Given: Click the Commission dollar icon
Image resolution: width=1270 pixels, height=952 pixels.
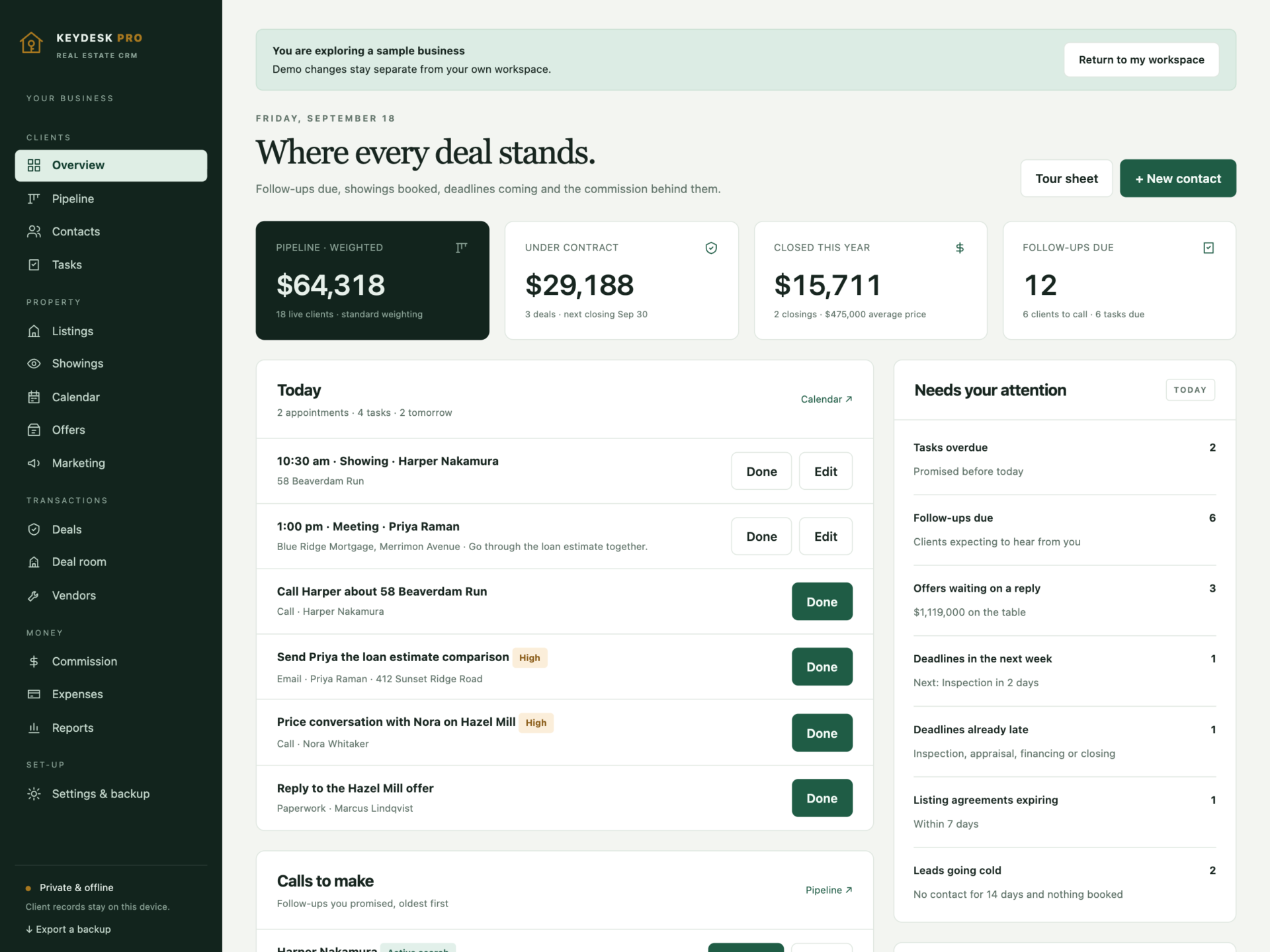Looking at the screenshot, I should pos(34,662).
